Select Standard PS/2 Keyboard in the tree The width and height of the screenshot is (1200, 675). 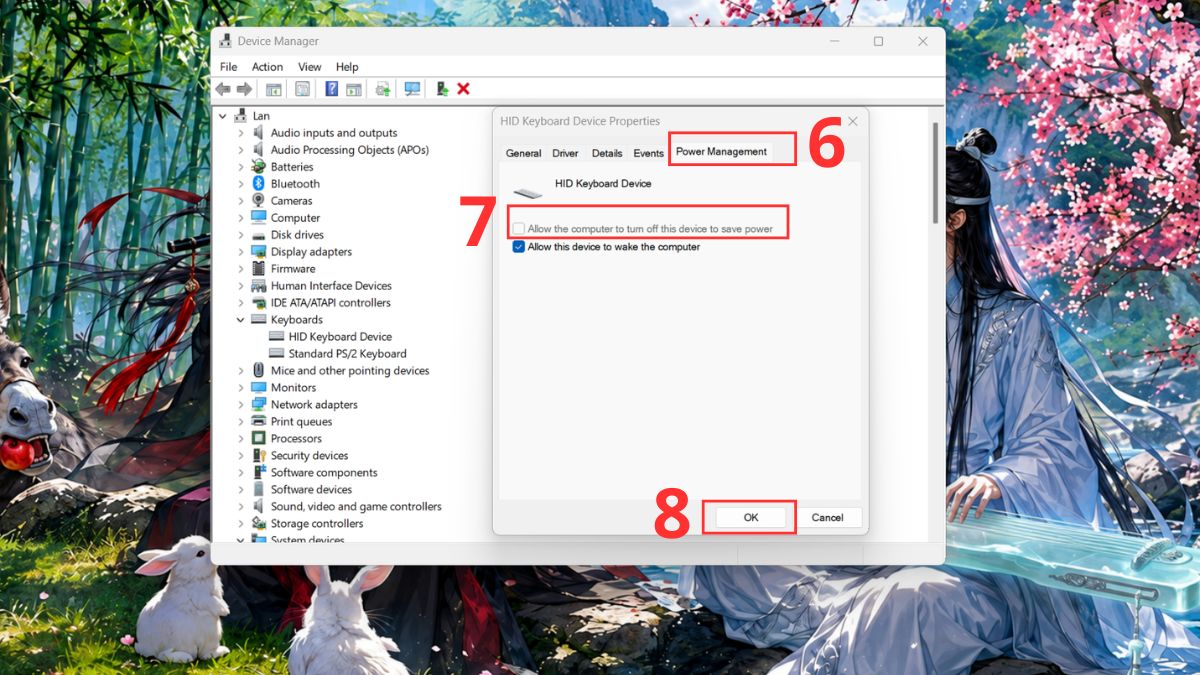(x=347, y=354)
